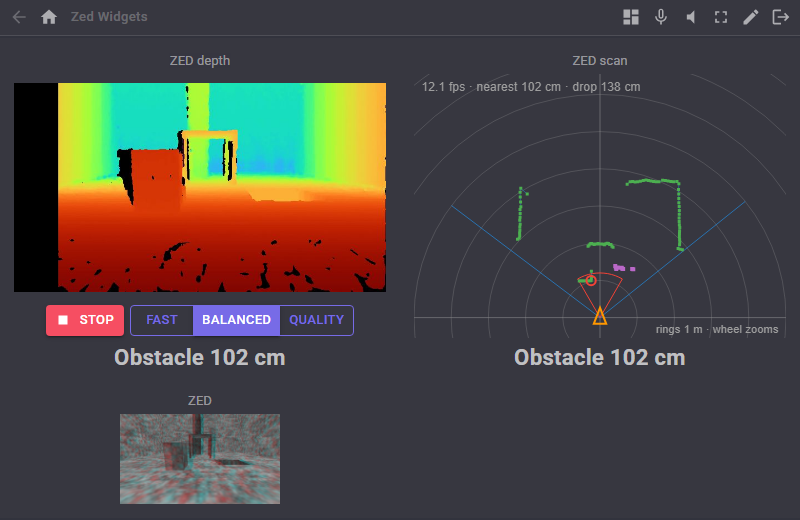
Task: Click the orange robot triangle marker
Action: 600,316
